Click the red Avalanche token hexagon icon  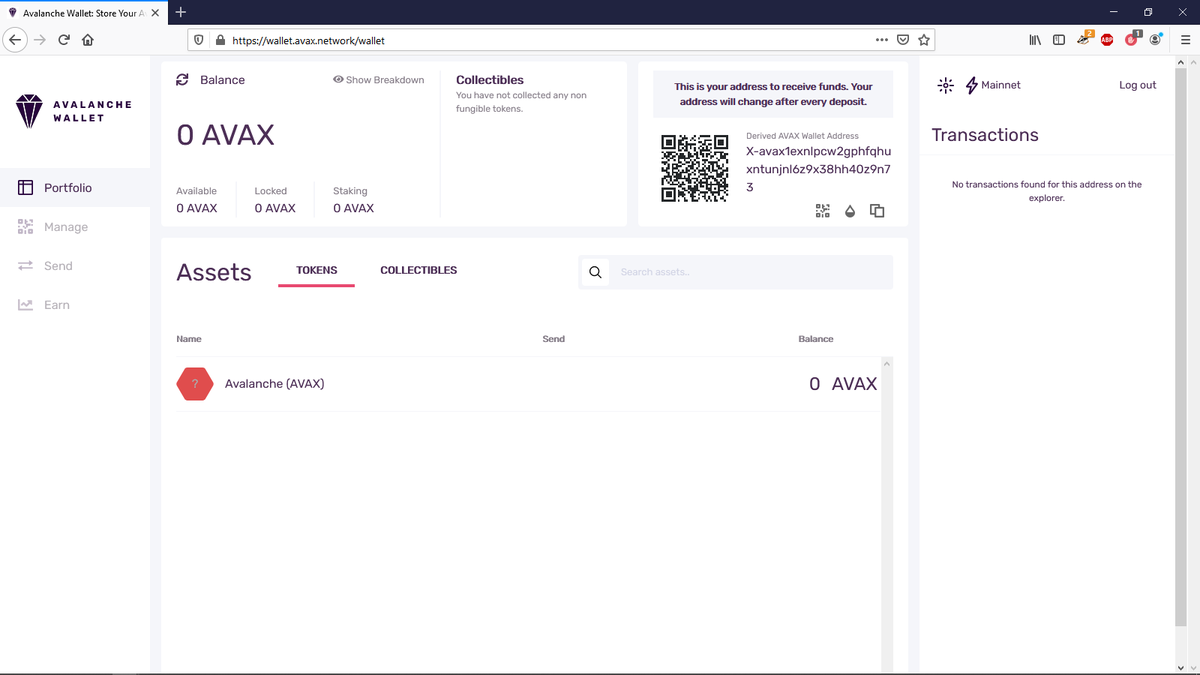click(x=195, y=384)
